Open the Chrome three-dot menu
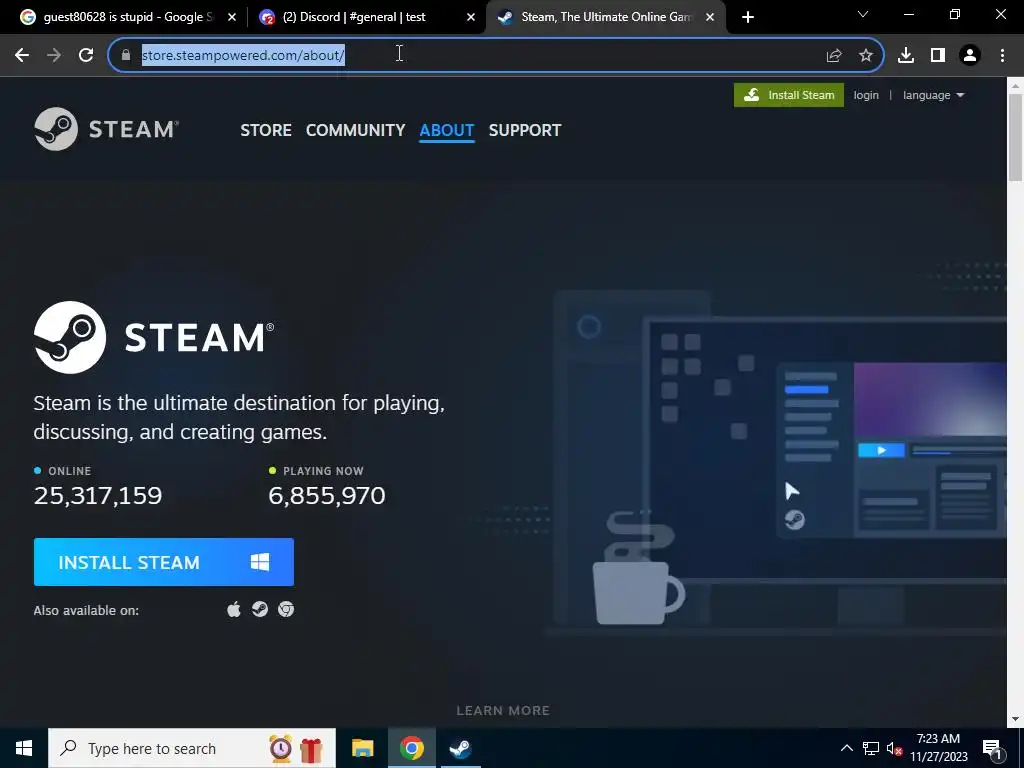Viewport: 1024px width, 768px height. click(1002, 56)
